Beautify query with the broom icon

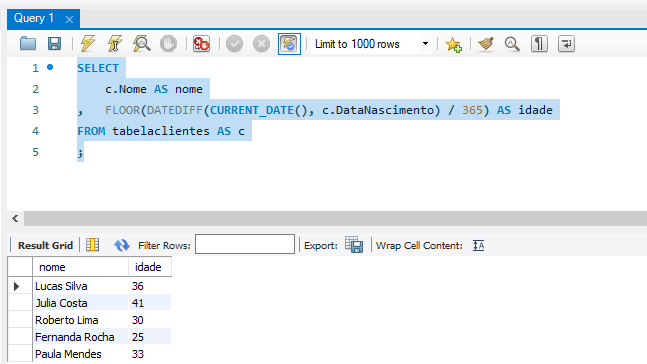coord(486,43)
